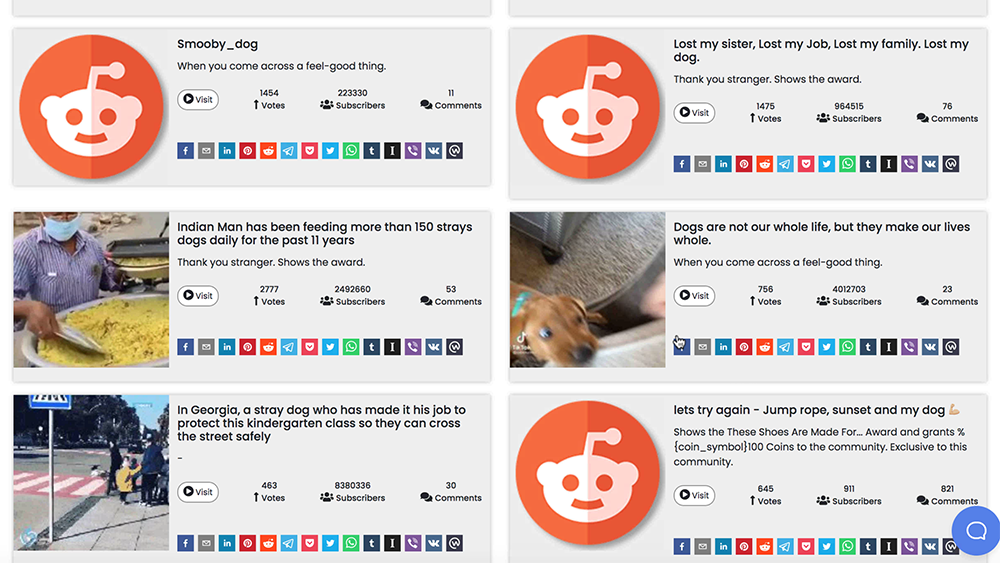Open the puppy video thumbnail
The height and width of the screenshot is (563, 1000).
click(x=587, y=289)
